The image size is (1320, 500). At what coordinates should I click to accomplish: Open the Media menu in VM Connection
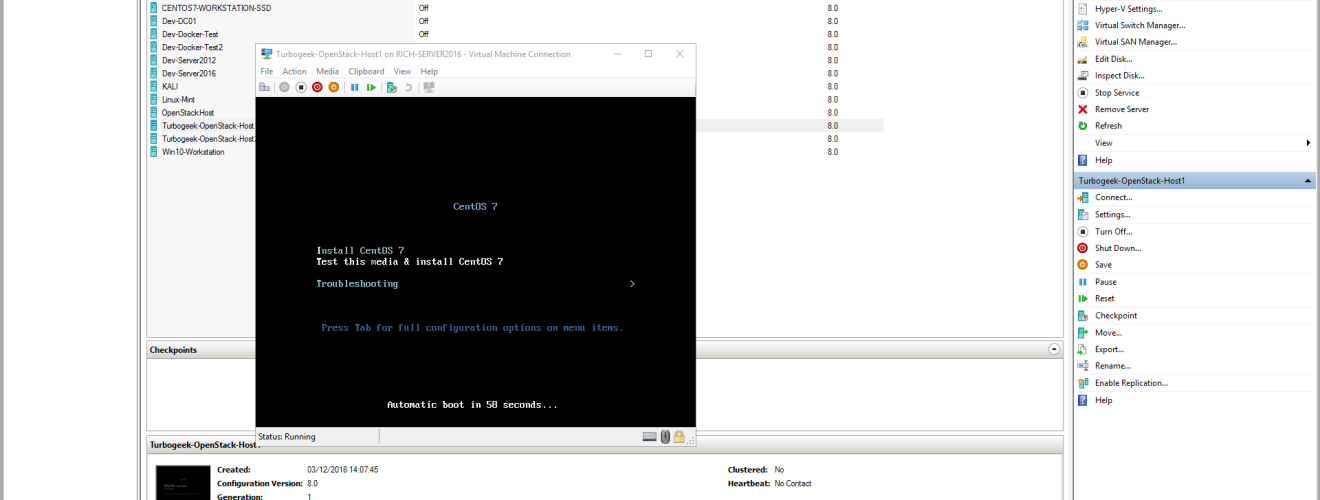pos(327,72)
